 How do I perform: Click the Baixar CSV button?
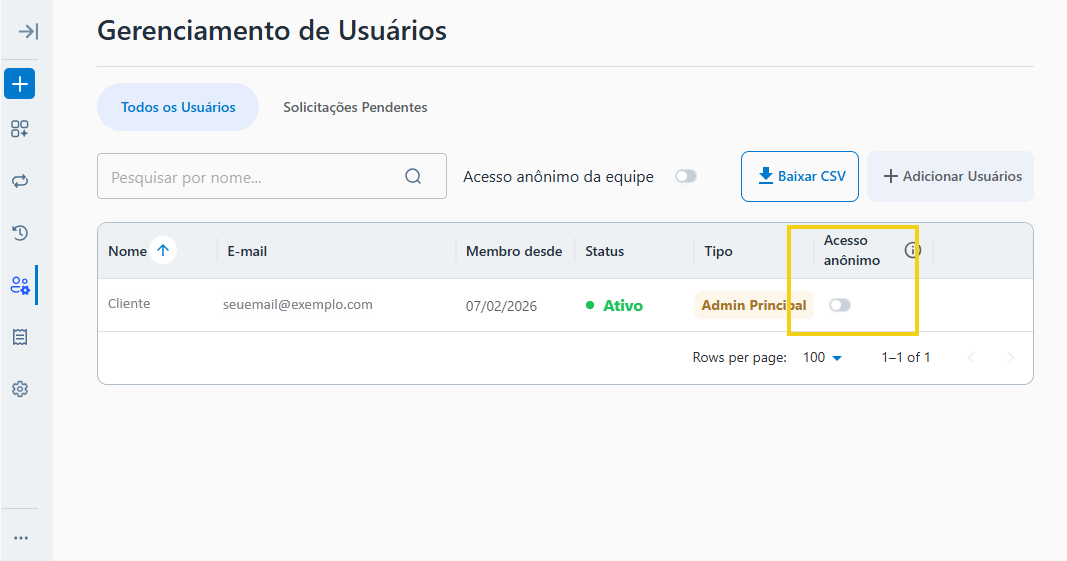(x=800, y=176)
